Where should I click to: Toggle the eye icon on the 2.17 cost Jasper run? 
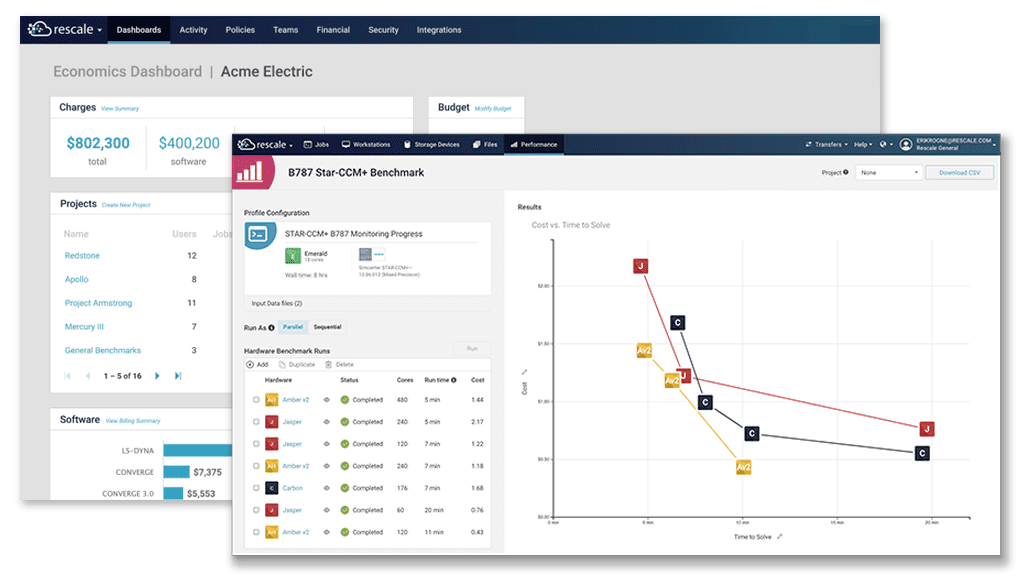coord(326,422)
